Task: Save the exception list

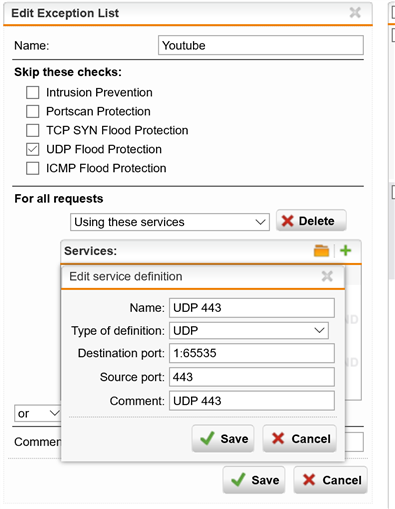Action: 254,480
